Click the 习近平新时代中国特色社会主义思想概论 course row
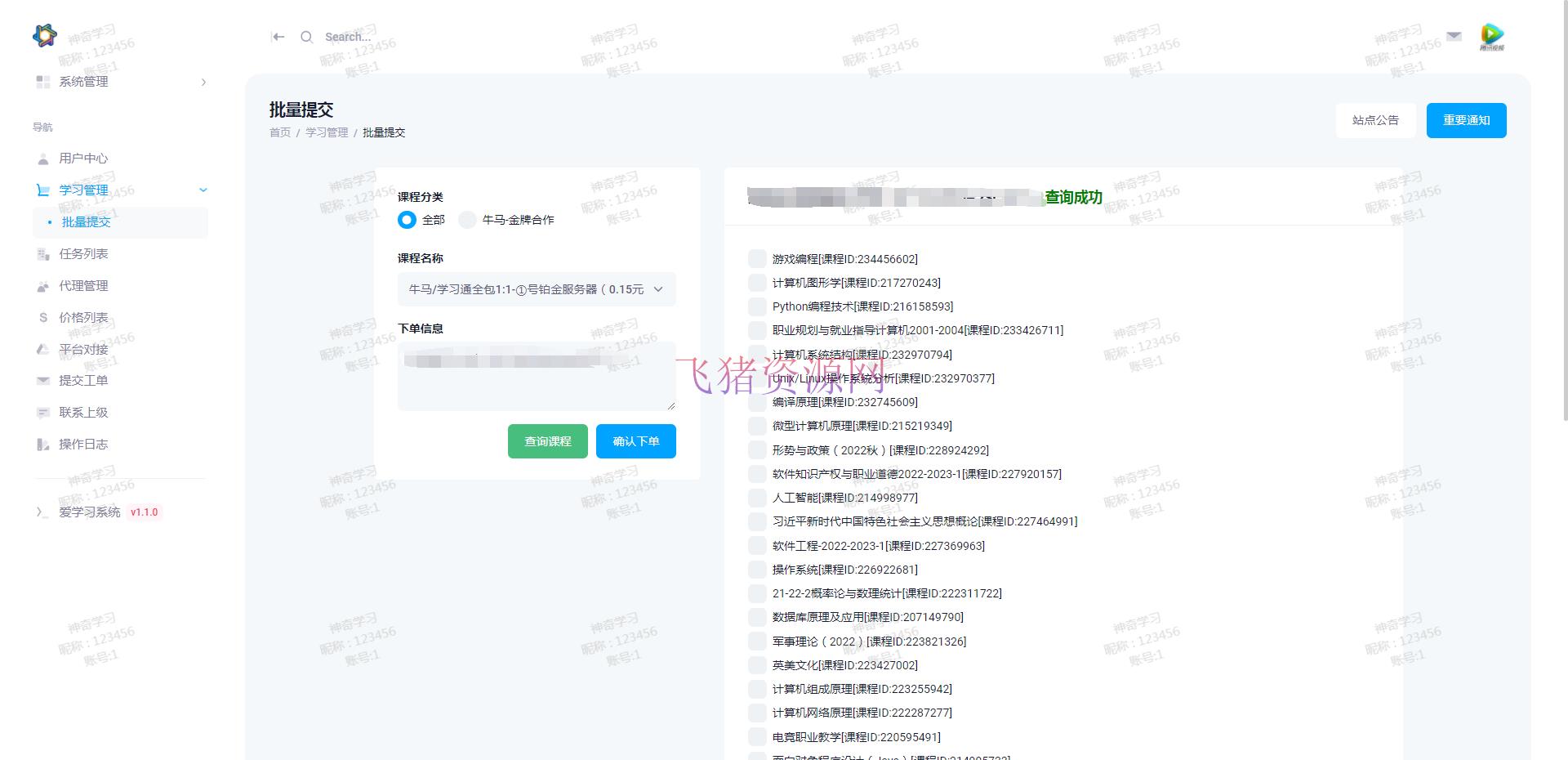Viewport: 1568px width, 760px height. pyautogui.click(x=924, y=521)
